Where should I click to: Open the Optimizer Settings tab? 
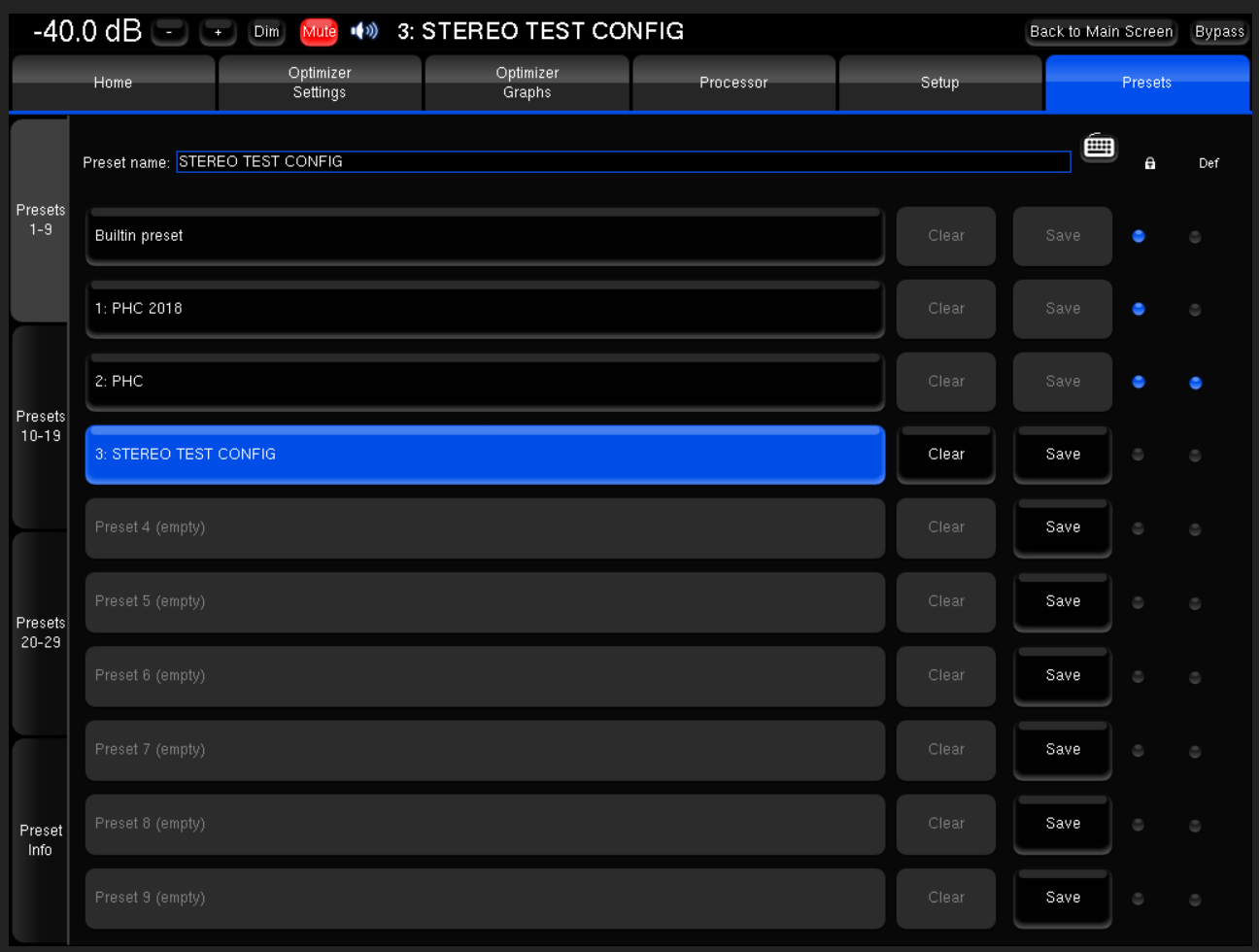(320, 83)
